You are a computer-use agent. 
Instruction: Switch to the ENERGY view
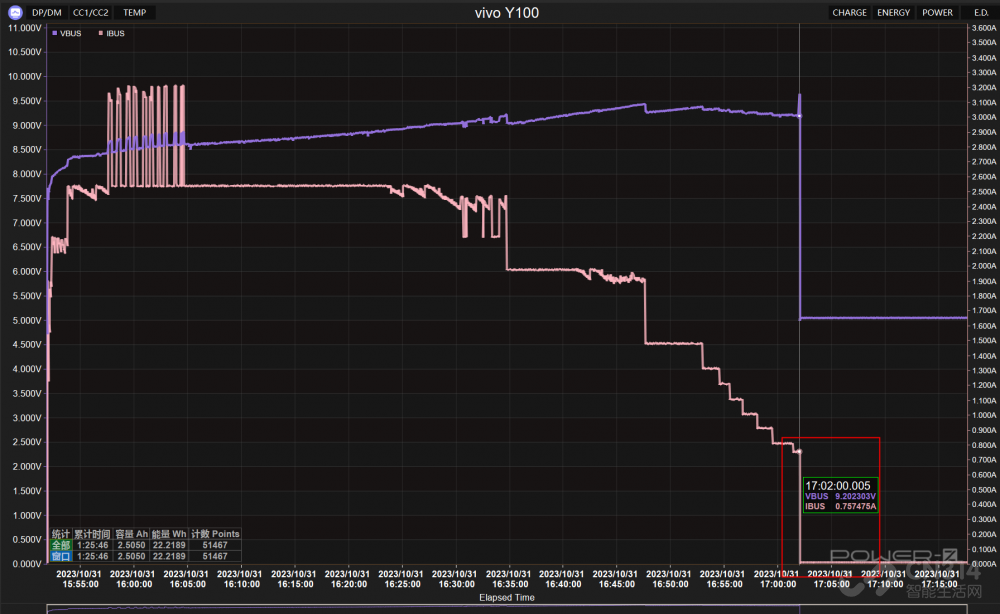[x=893, y=12]
